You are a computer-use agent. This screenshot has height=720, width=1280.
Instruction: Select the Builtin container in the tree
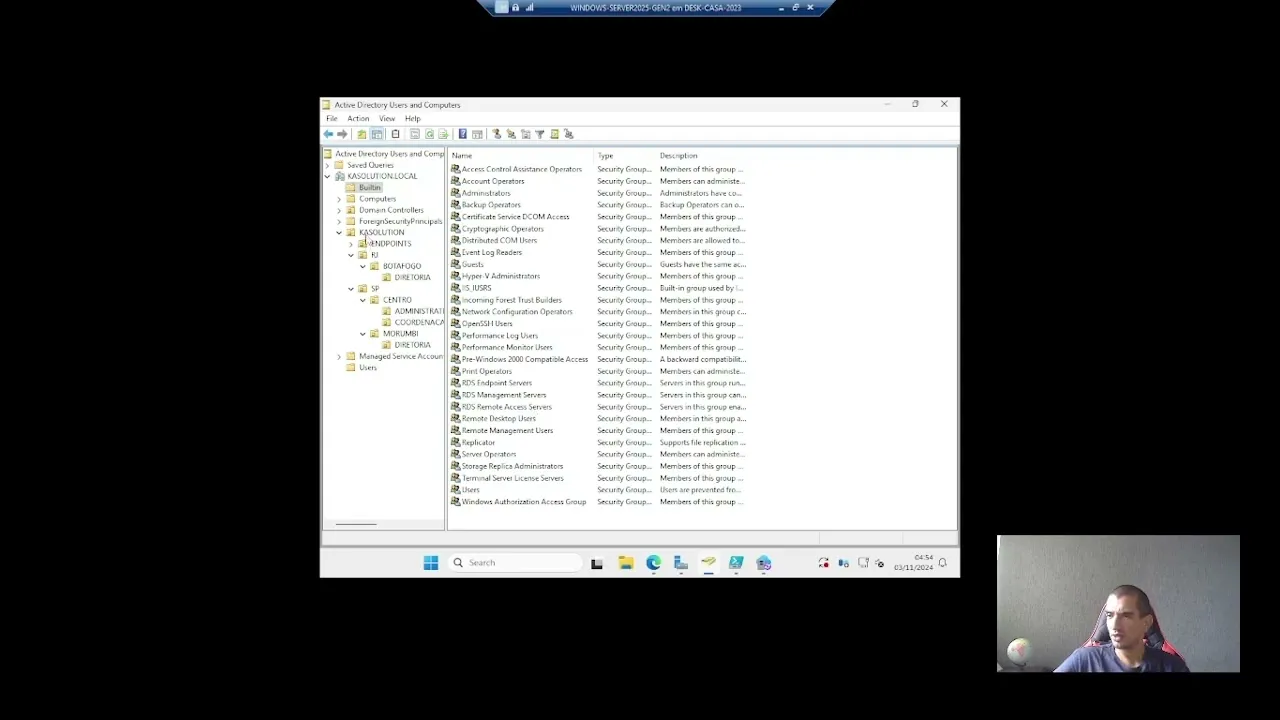pyautogui.click(x=370, y=188)
